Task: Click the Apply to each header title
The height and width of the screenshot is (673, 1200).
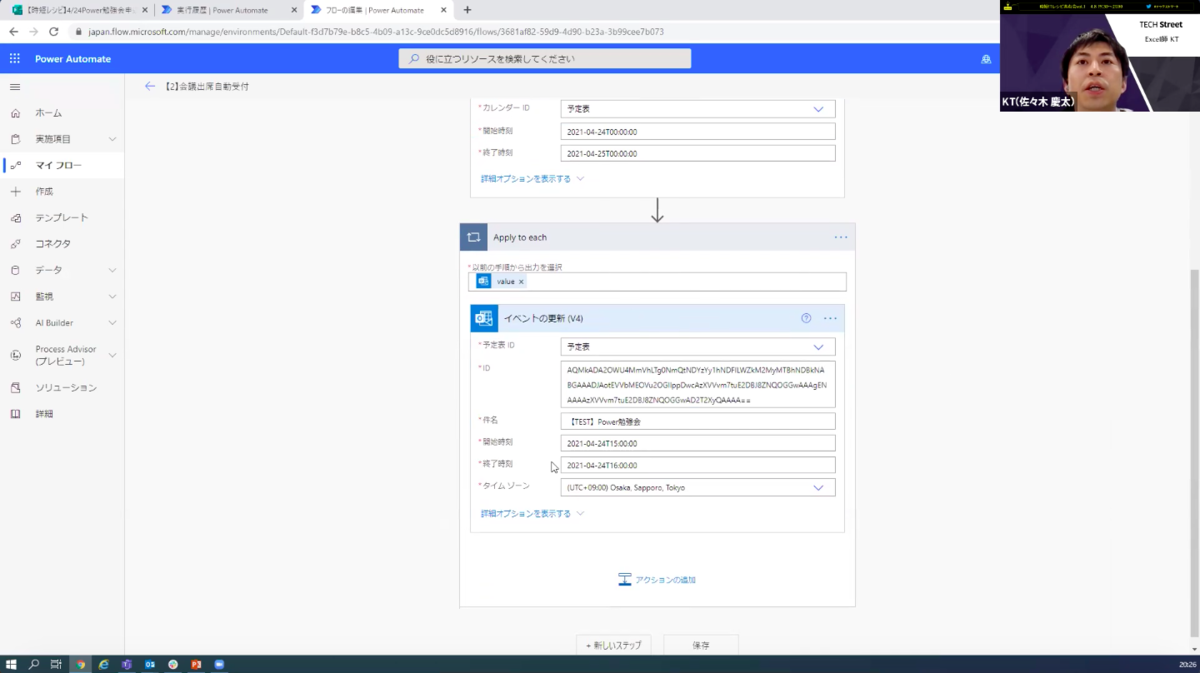Action: coord(520,237)
